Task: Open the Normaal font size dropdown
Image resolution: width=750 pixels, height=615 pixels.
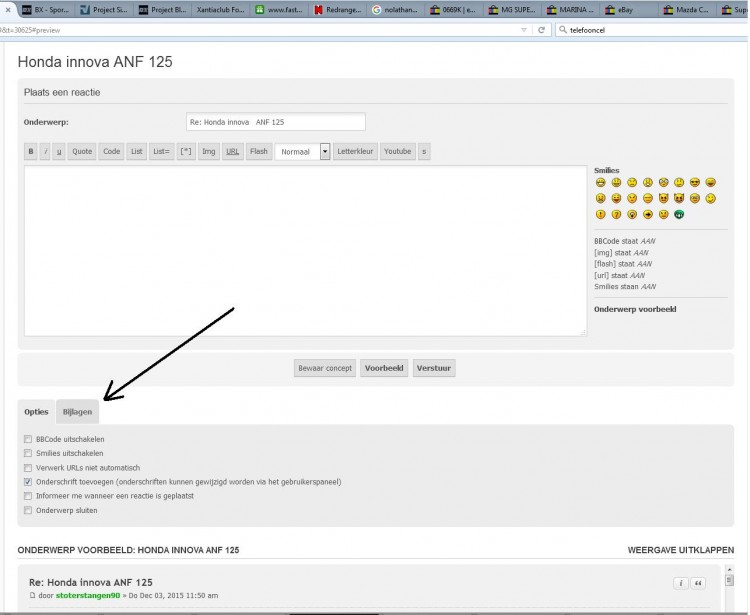Action: click(303, 152)
